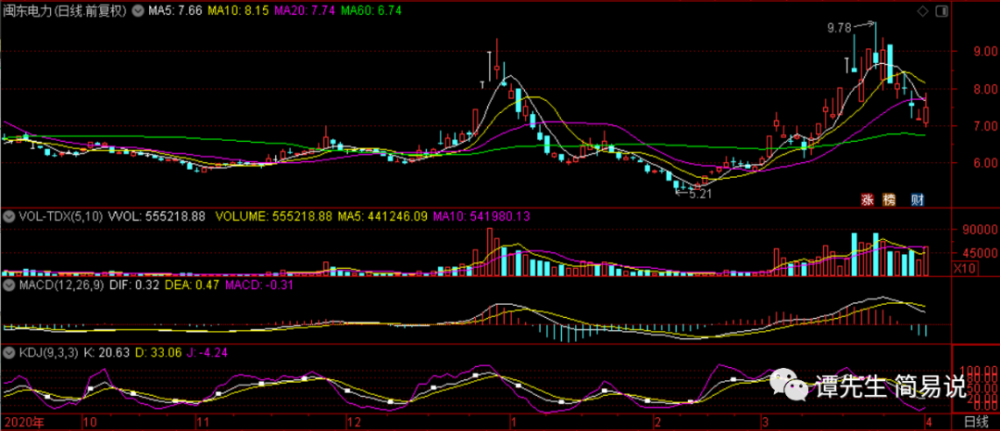
Task: Click the 9.78 high price annotation
Action: [839, 27]
